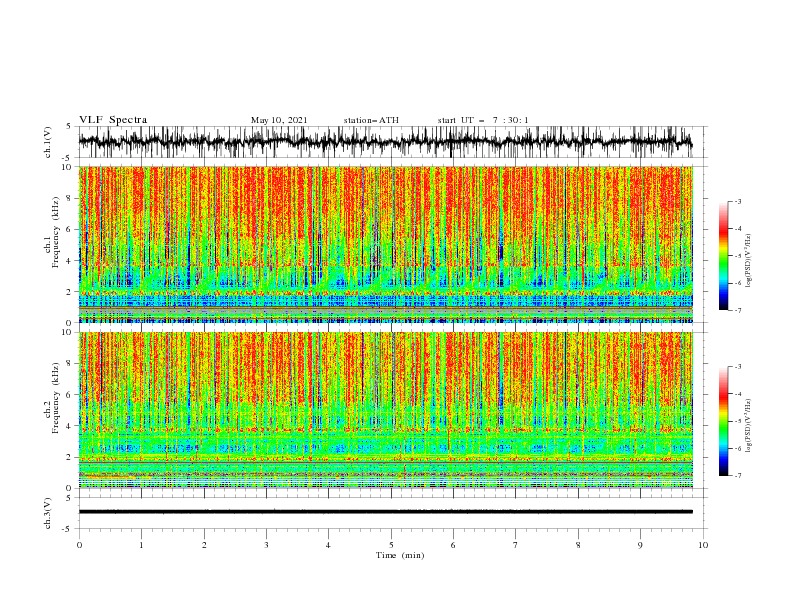Click the lower PSD color scale bar
The image size is (792, 612).
tap(723, 421)
